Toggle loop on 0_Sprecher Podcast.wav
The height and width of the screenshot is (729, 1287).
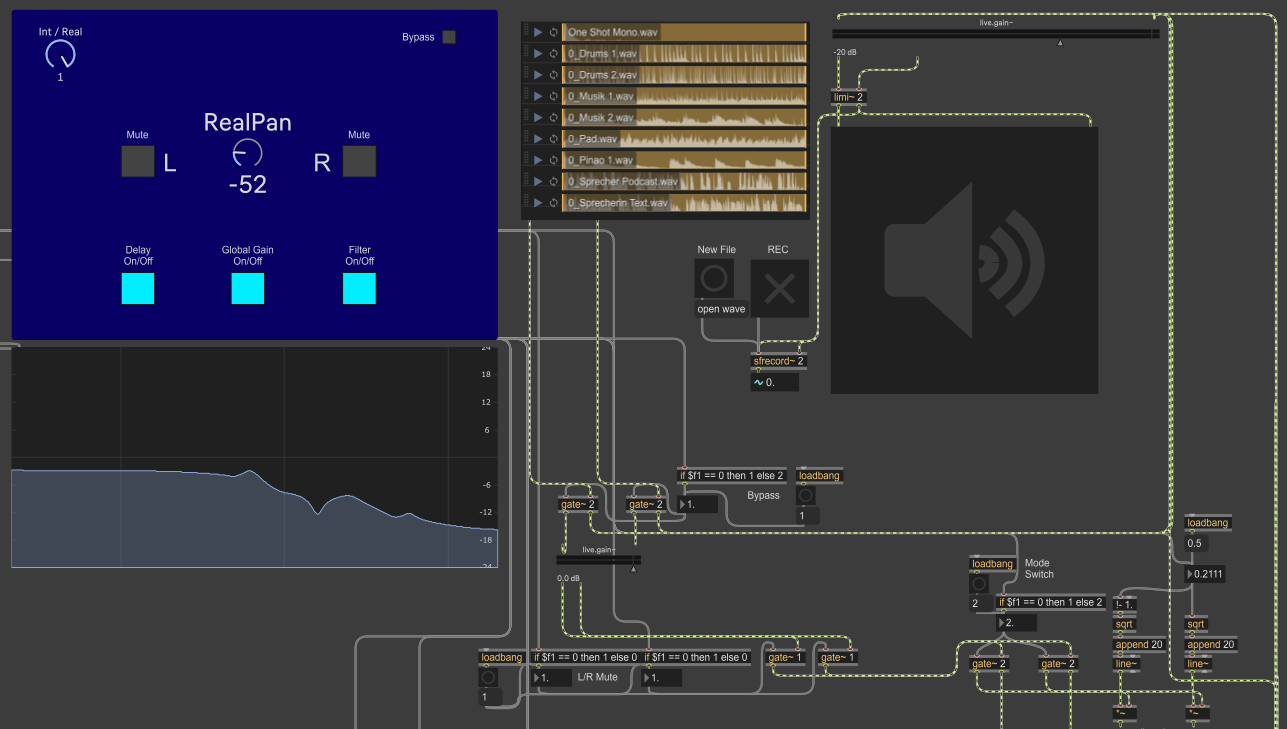[553, 182]
